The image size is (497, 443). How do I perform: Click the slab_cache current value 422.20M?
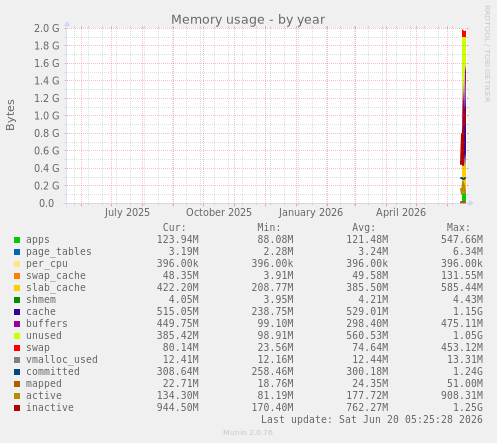(177, 288)
